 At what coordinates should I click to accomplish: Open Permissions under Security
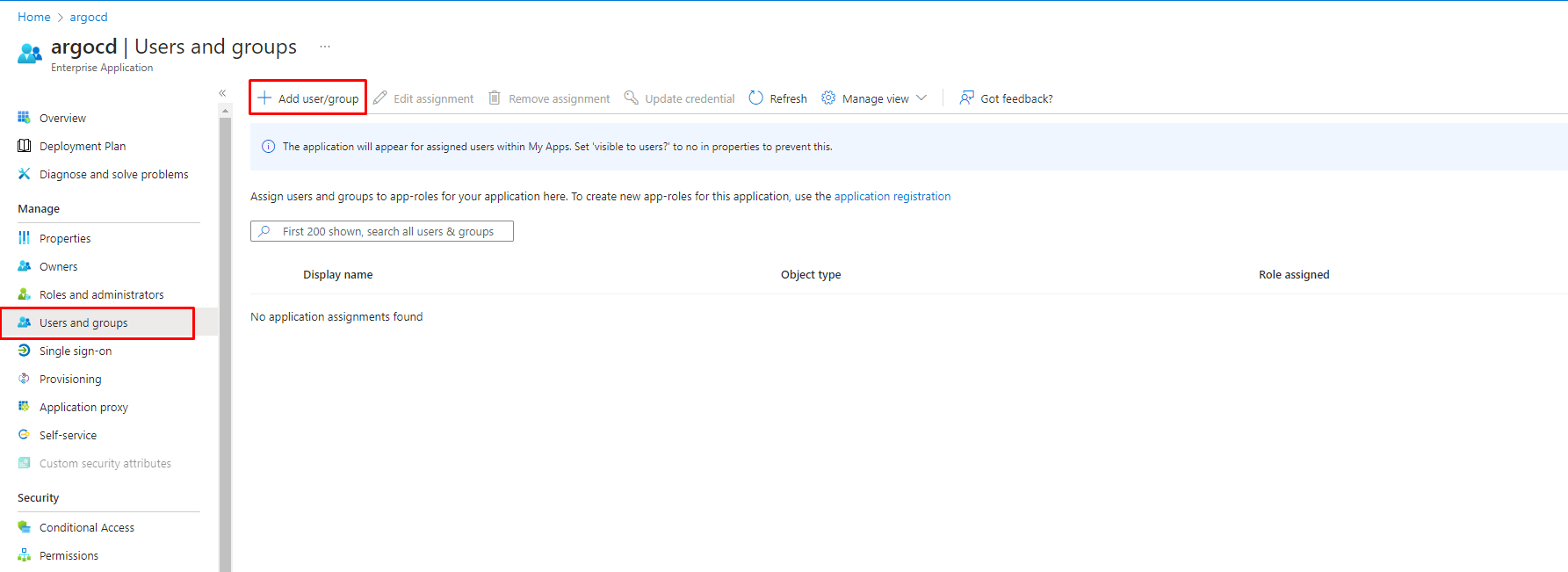(x=69, y=555)
